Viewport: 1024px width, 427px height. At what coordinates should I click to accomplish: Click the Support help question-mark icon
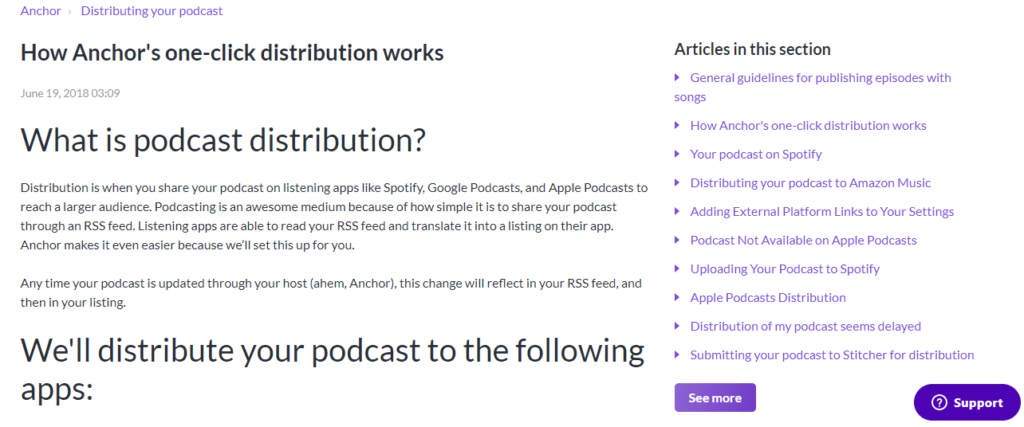click(x=939, y=403)
